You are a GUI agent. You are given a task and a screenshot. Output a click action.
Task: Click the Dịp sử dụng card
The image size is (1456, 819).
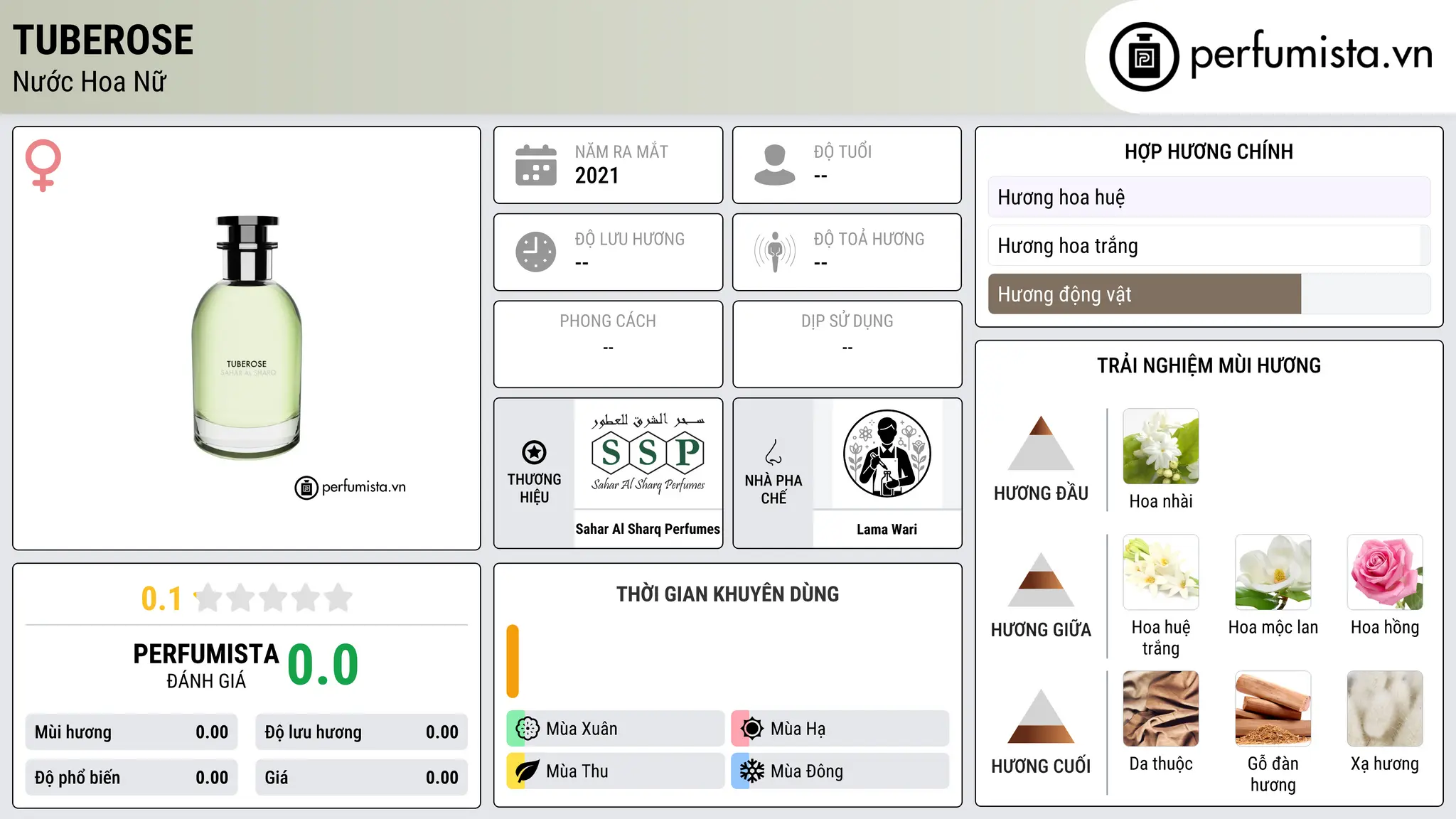(847, 344)
